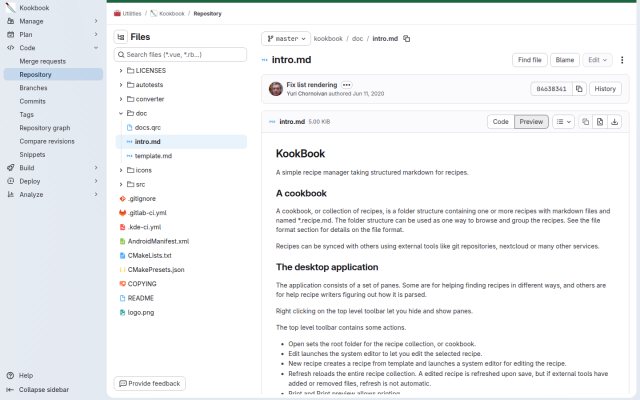Copy the commit SHA 84638341
640x400 pixels.
click(x=579, y=89)
